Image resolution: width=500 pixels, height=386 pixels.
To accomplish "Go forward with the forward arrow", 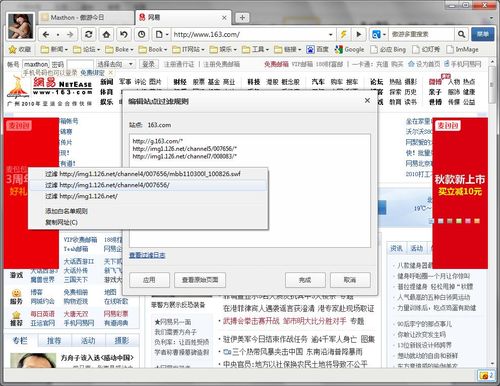I will pyautogui.click(x=70, y=34).
